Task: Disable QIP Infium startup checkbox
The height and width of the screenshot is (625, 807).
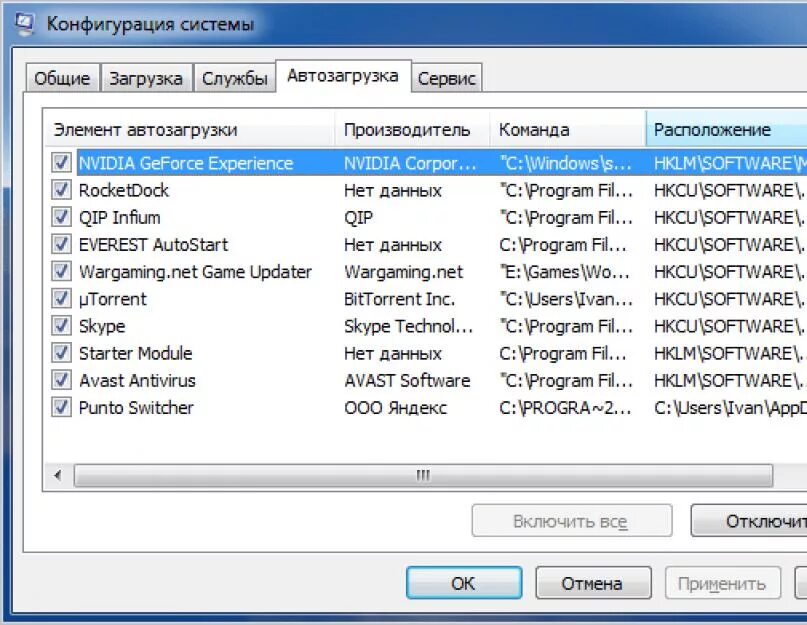Action: pos(61,217)
